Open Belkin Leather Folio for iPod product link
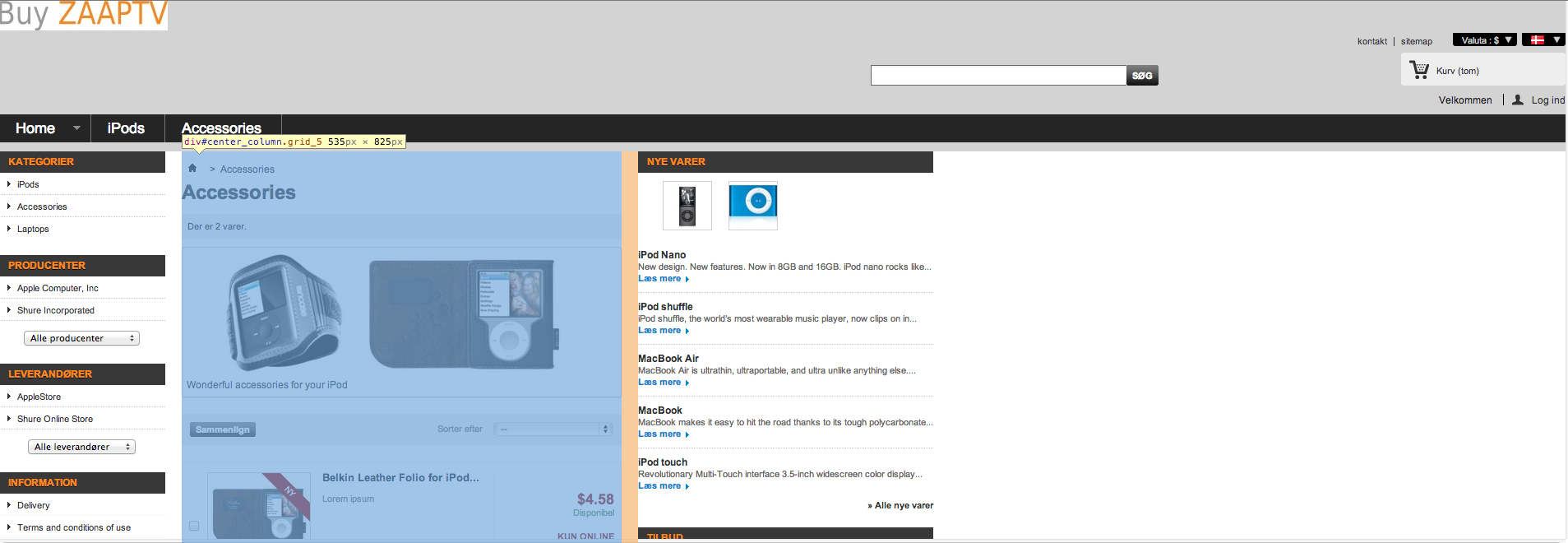Viewport: 1568px width, 543px height. coord(400,477)
